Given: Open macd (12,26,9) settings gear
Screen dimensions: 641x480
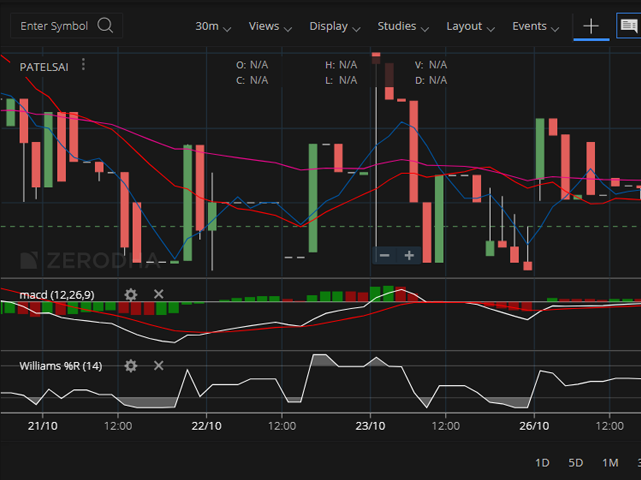Looking at the screenshot, I should pos(130,294).
